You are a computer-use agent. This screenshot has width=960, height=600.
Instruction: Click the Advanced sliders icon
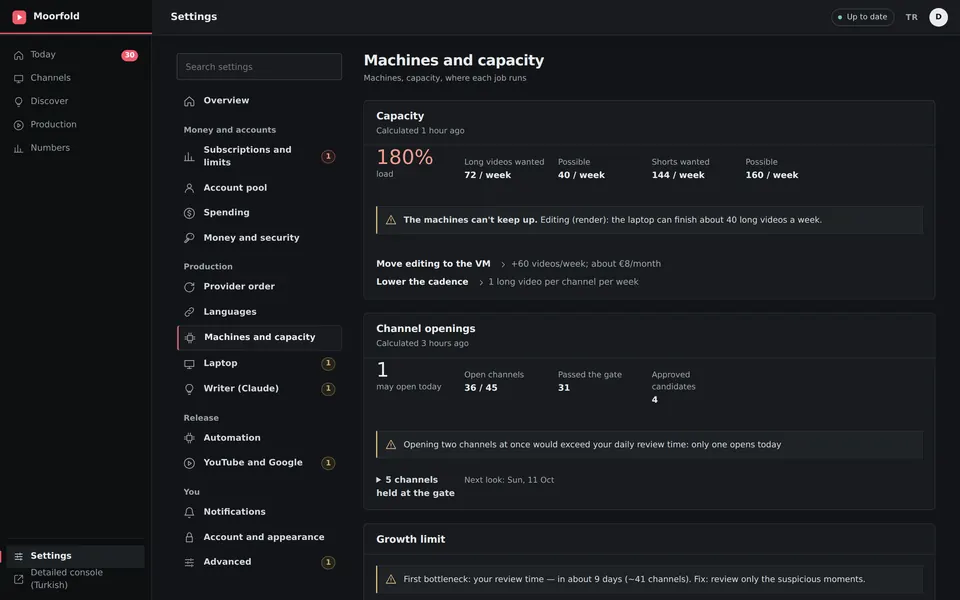pyautogui.click(x=189, y=562)
